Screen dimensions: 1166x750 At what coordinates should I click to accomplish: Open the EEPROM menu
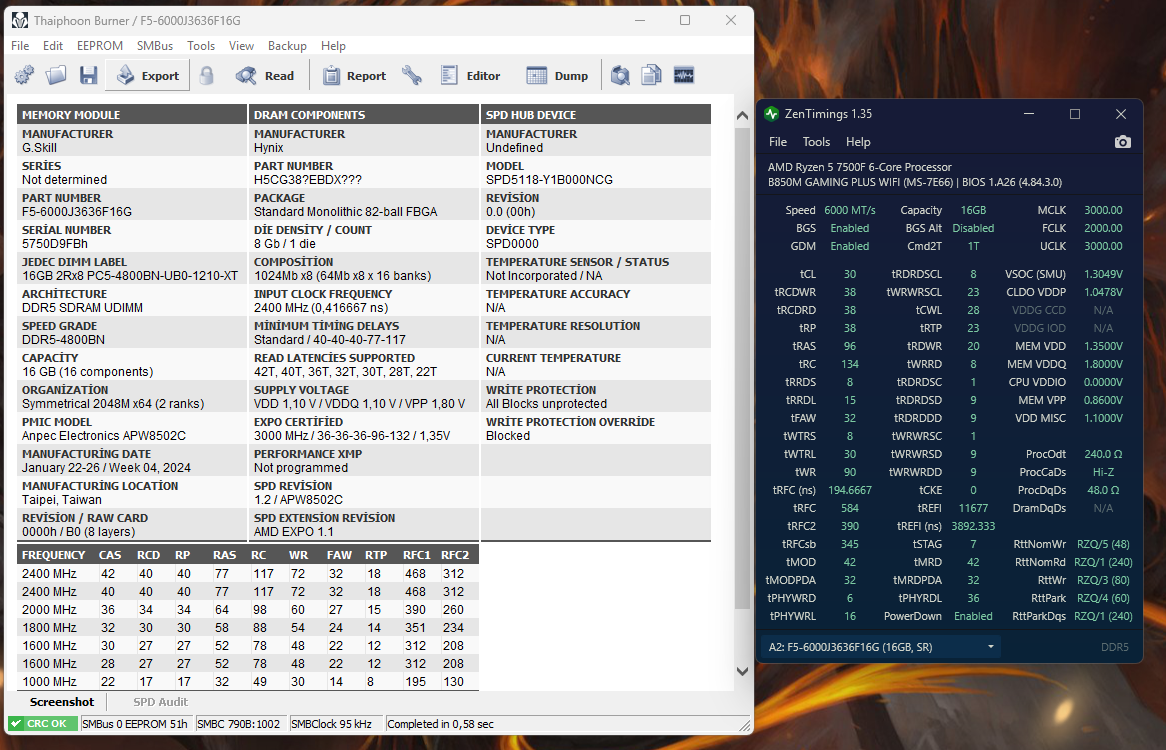tap(100, 45)
